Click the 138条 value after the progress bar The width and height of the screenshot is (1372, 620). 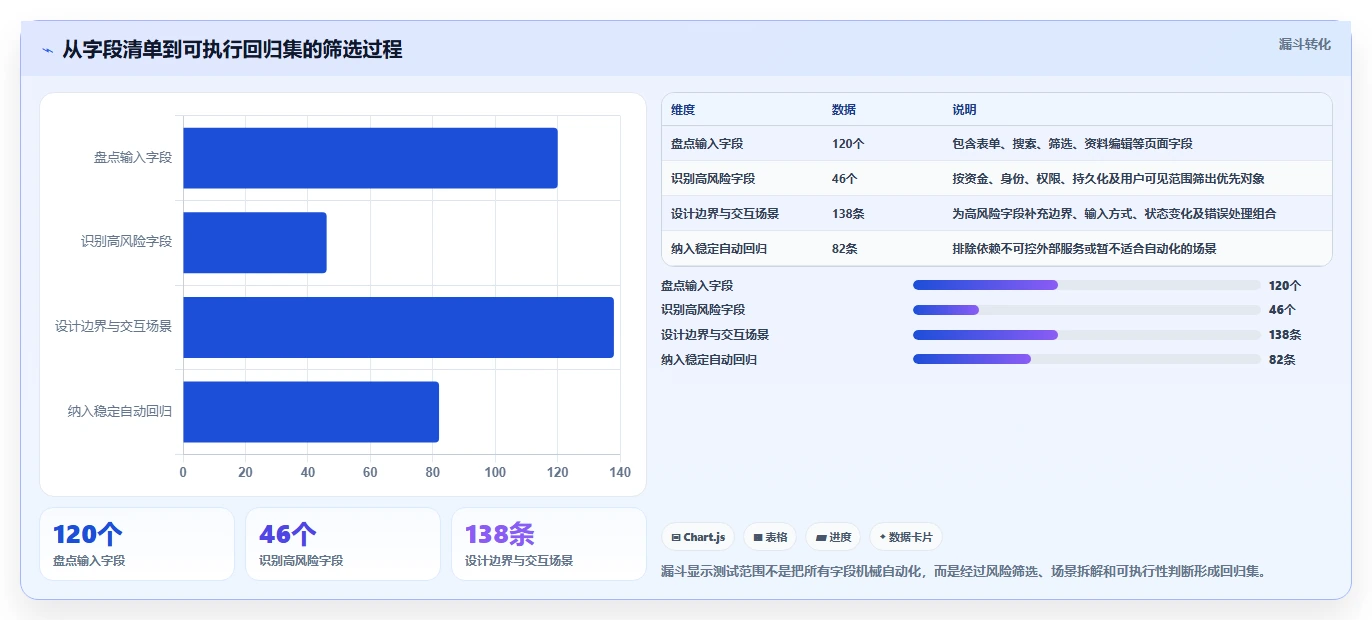pyautogui.click(x=1285, y=335)
